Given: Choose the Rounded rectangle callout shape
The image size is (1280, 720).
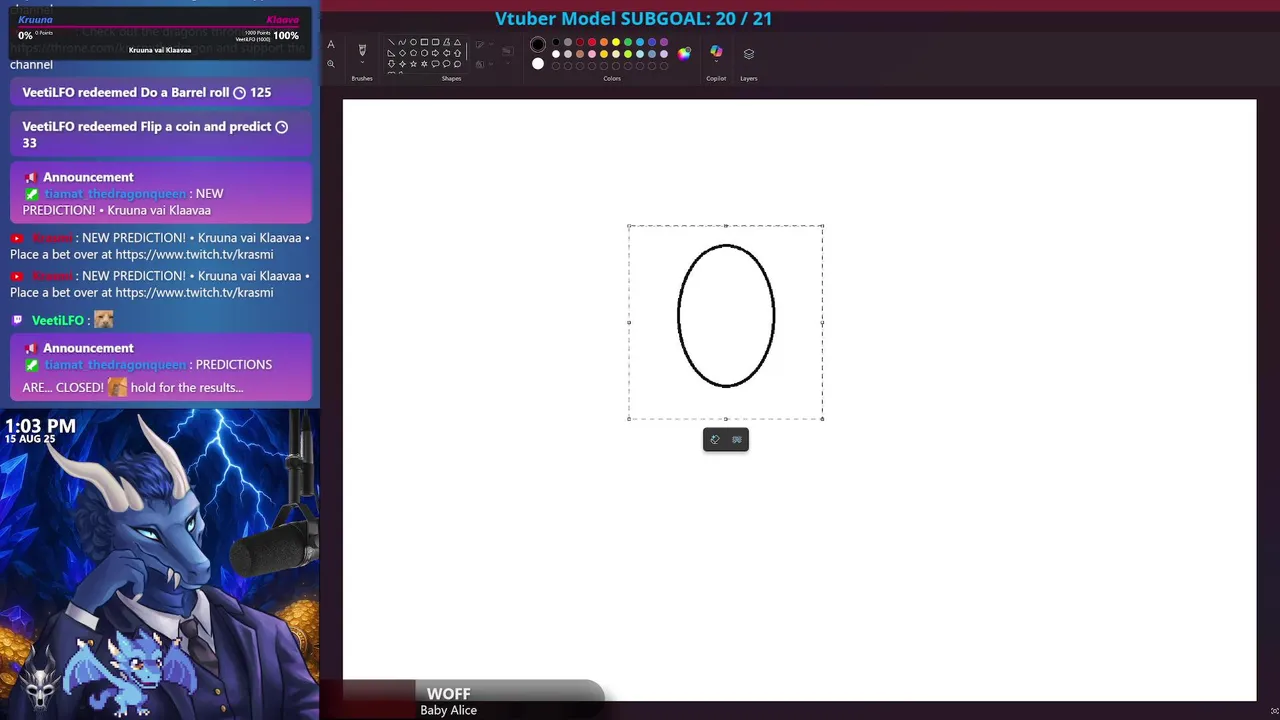Looking at the screenshot, I should (435, 64).
